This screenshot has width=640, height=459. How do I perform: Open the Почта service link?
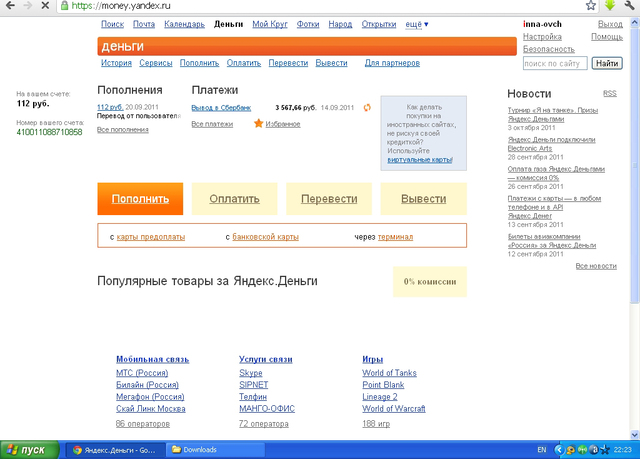144,24
